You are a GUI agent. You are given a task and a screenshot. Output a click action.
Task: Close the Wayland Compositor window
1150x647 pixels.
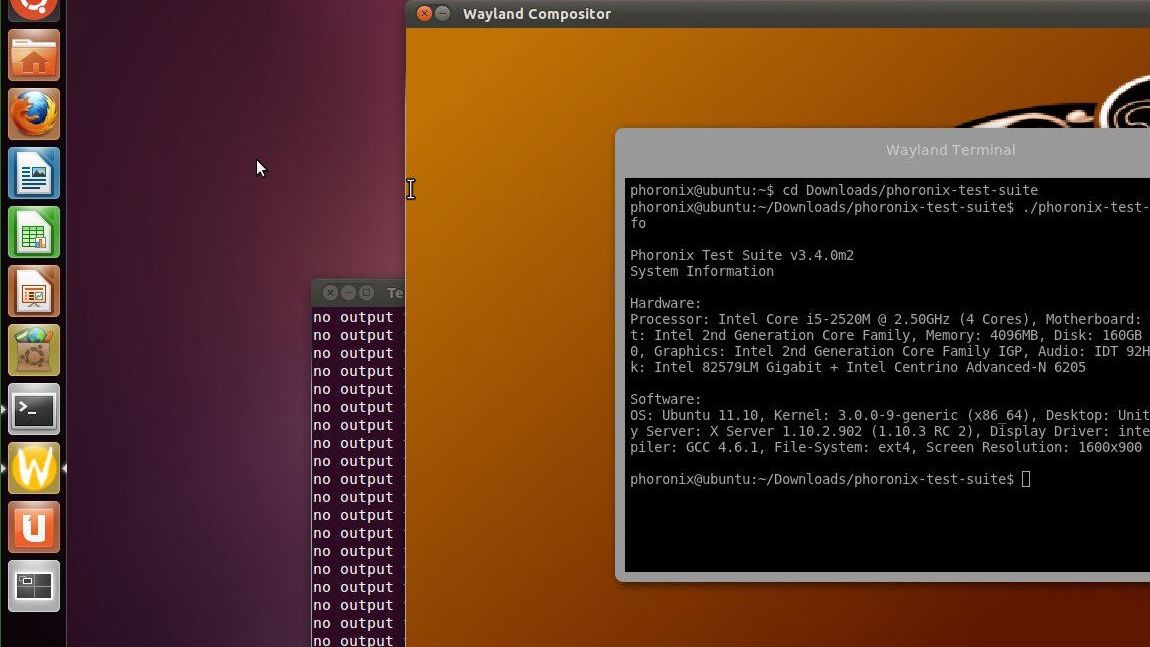424,13
